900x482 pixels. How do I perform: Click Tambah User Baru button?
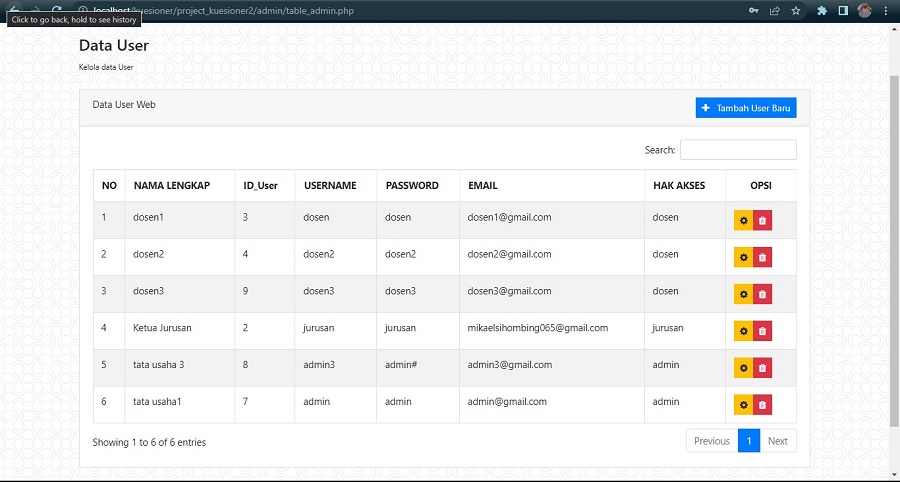(746, 108)
